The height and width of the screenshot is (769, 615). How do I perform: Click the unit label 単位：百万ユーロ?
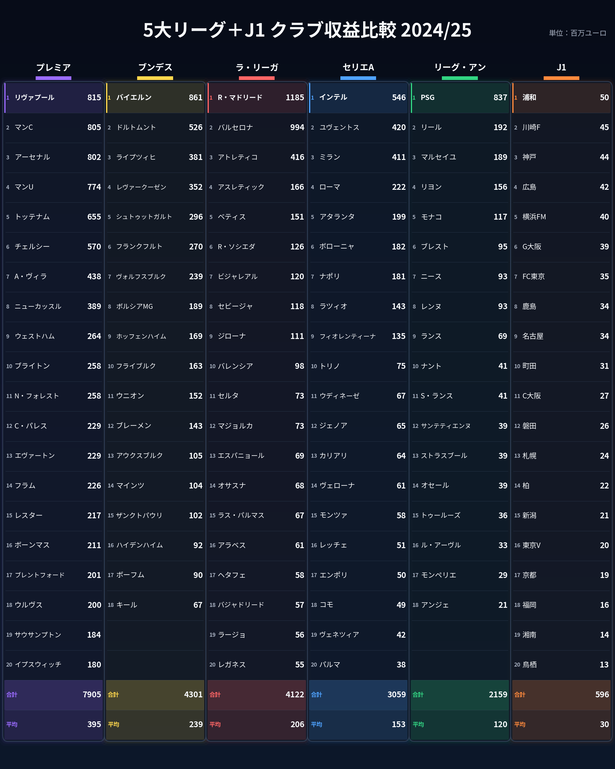(x=577, y=33)
